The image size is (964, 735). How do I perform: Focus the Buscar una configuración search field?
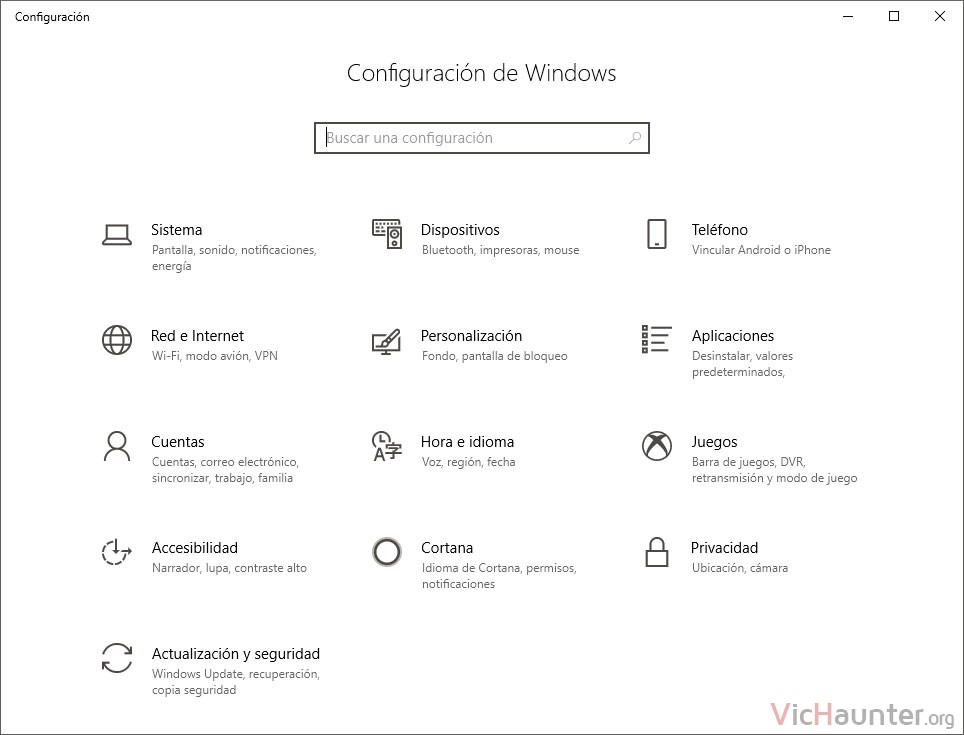tap(481, 138)
